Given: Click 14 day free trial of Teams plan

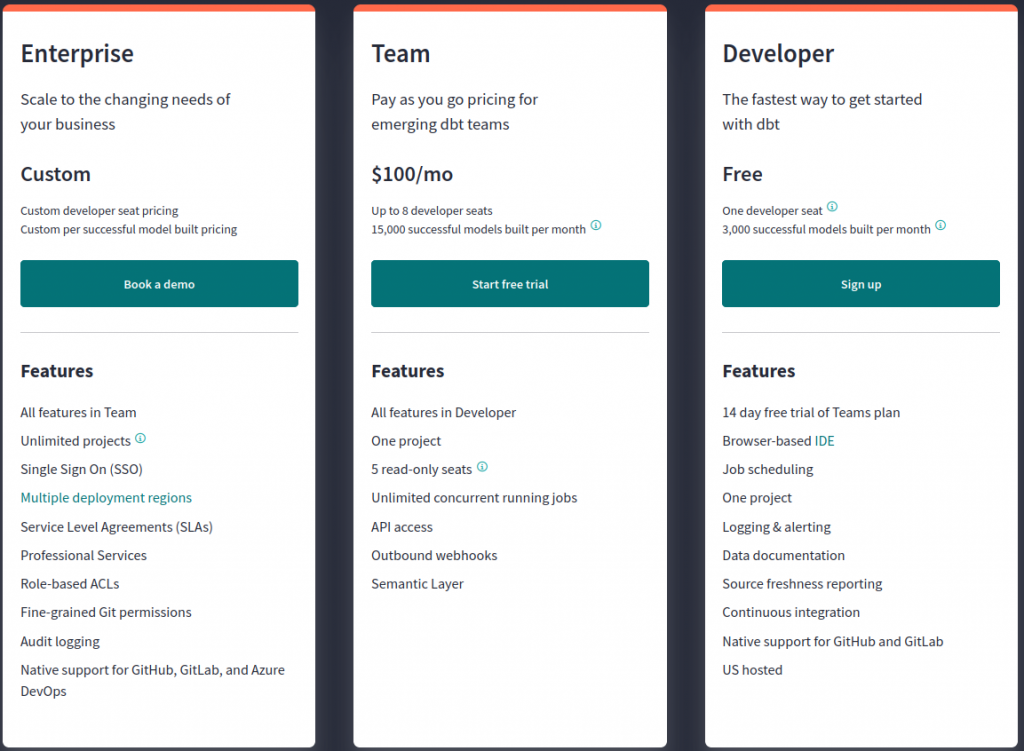Looking at the screenshot, I should pos(811,413).
